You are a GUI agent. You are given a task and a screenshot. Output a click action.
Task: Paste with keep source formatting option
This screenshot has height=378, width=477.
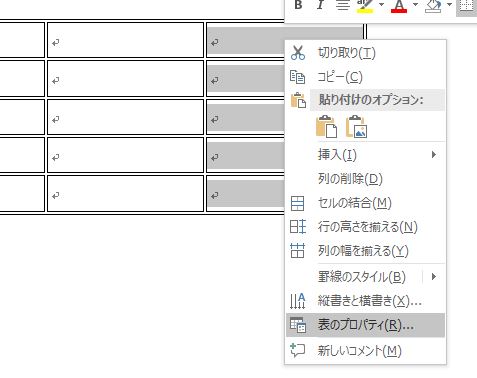(x=326, y=127)
